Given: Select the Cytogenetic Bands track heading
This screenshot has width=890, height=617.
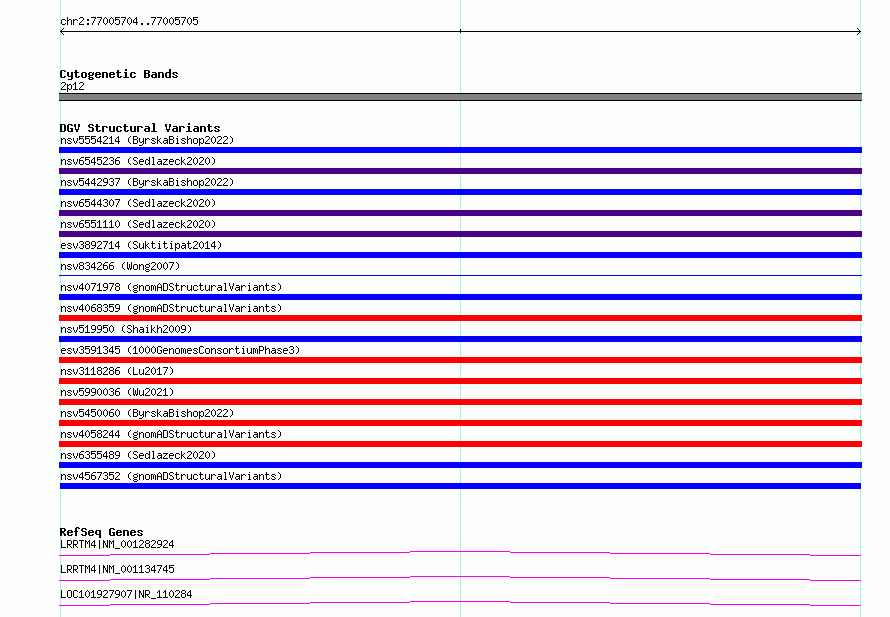Looking at the screenshot, I should (x=119, y=74).
